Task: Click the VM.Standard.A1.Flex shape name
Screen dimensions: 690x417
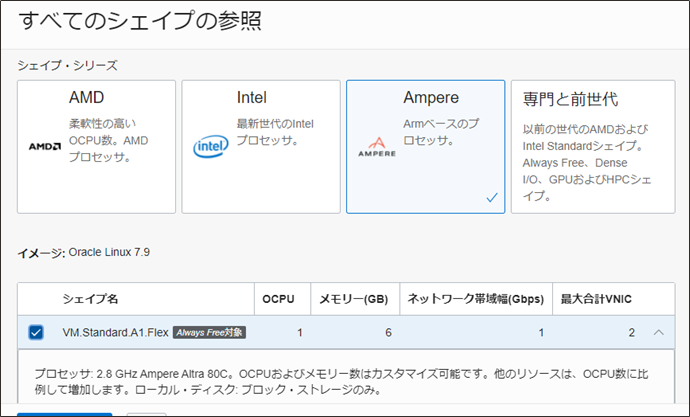Action: [115, 332]
